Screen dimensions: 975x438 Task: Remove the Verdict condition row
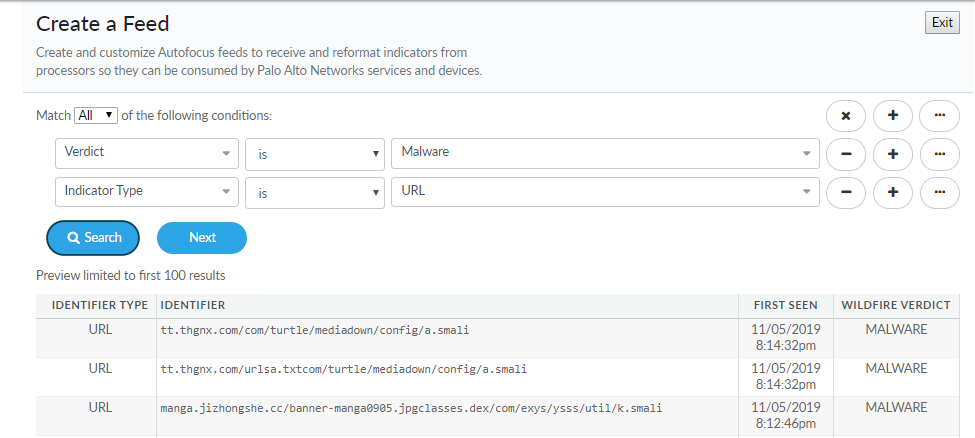click(x=846, y=154)
